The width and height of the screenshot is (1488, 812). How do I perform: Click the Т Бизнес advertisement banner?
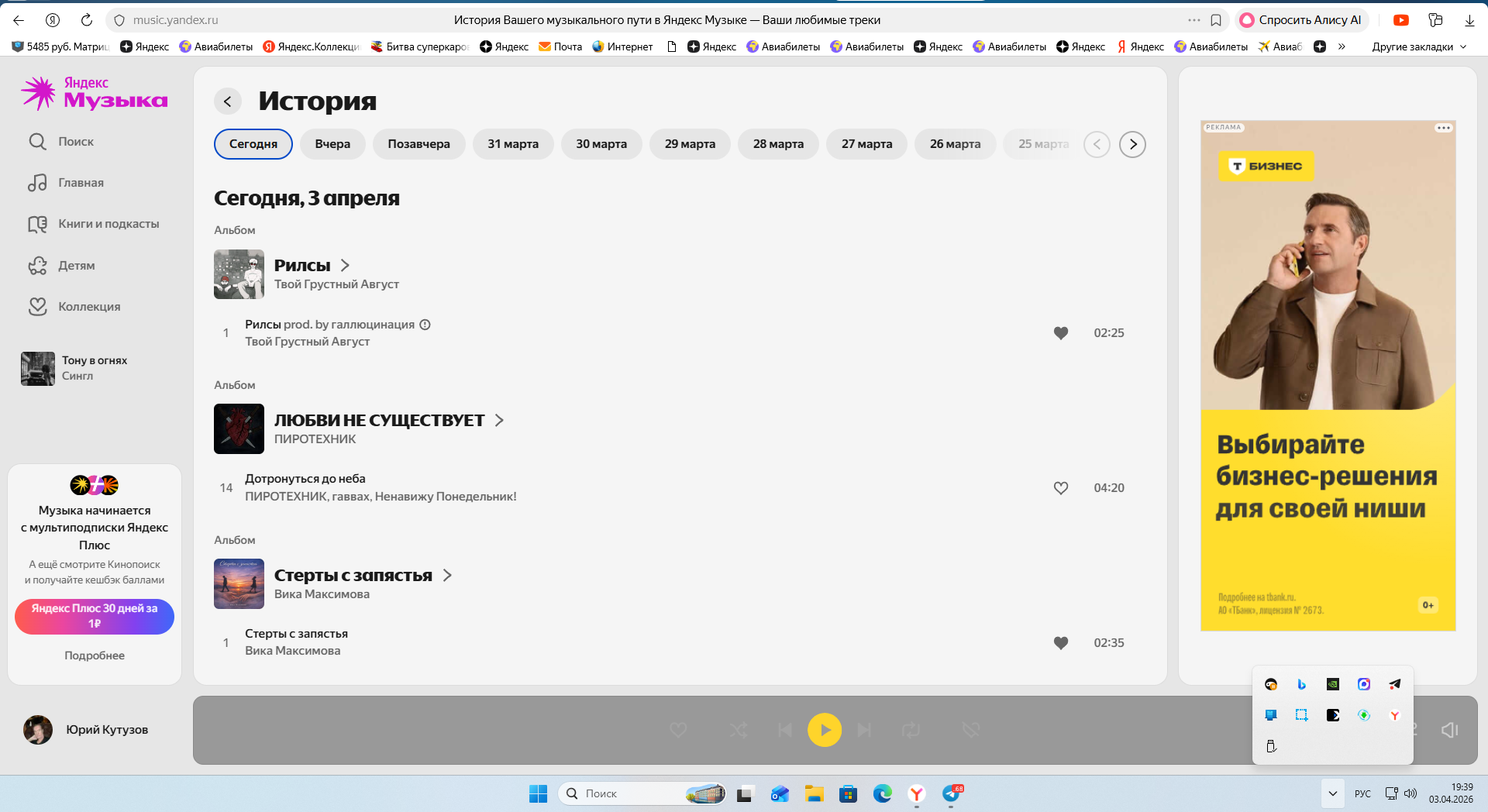(x=1328, y=376)
